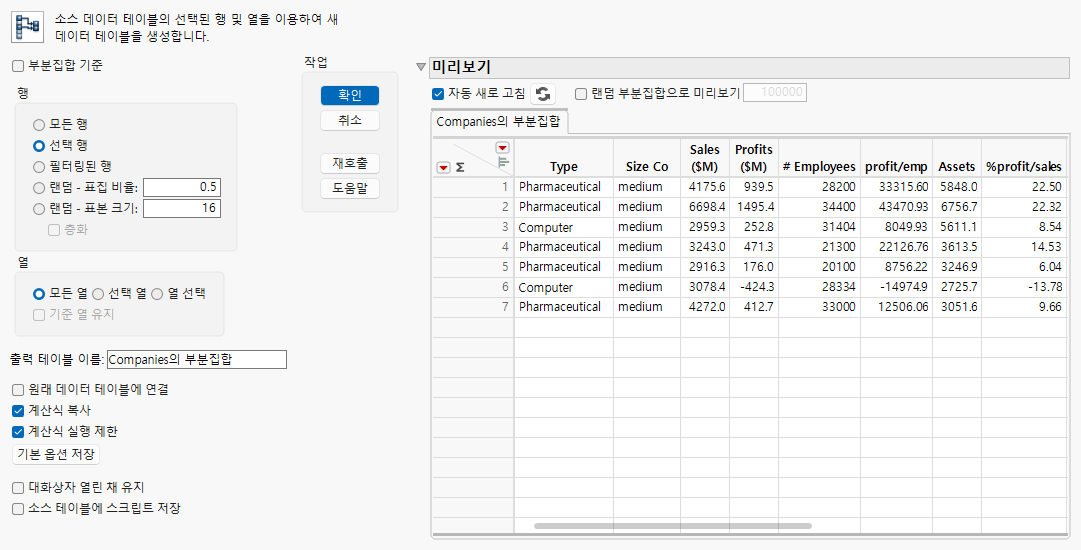Click the 출력 테이블 이름 text field
This screenshot has height=550, width=1081.
196,359
